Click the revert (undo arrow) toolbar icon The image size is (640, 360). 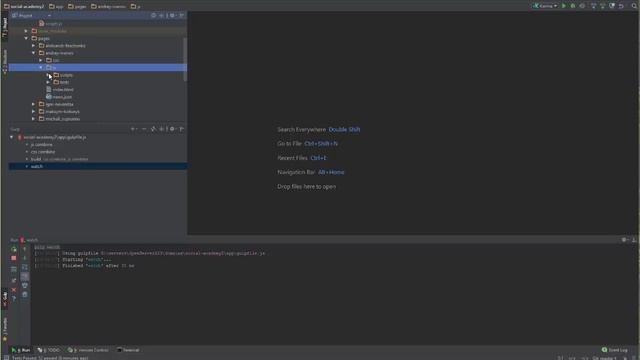point(621,6)
